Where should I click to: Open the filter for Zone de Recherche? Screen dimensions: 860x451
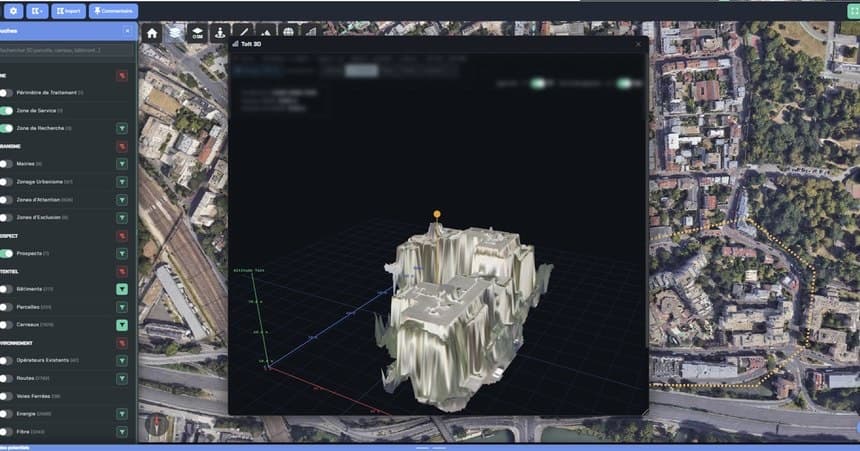pyautogui.click(x=122, y=128)
